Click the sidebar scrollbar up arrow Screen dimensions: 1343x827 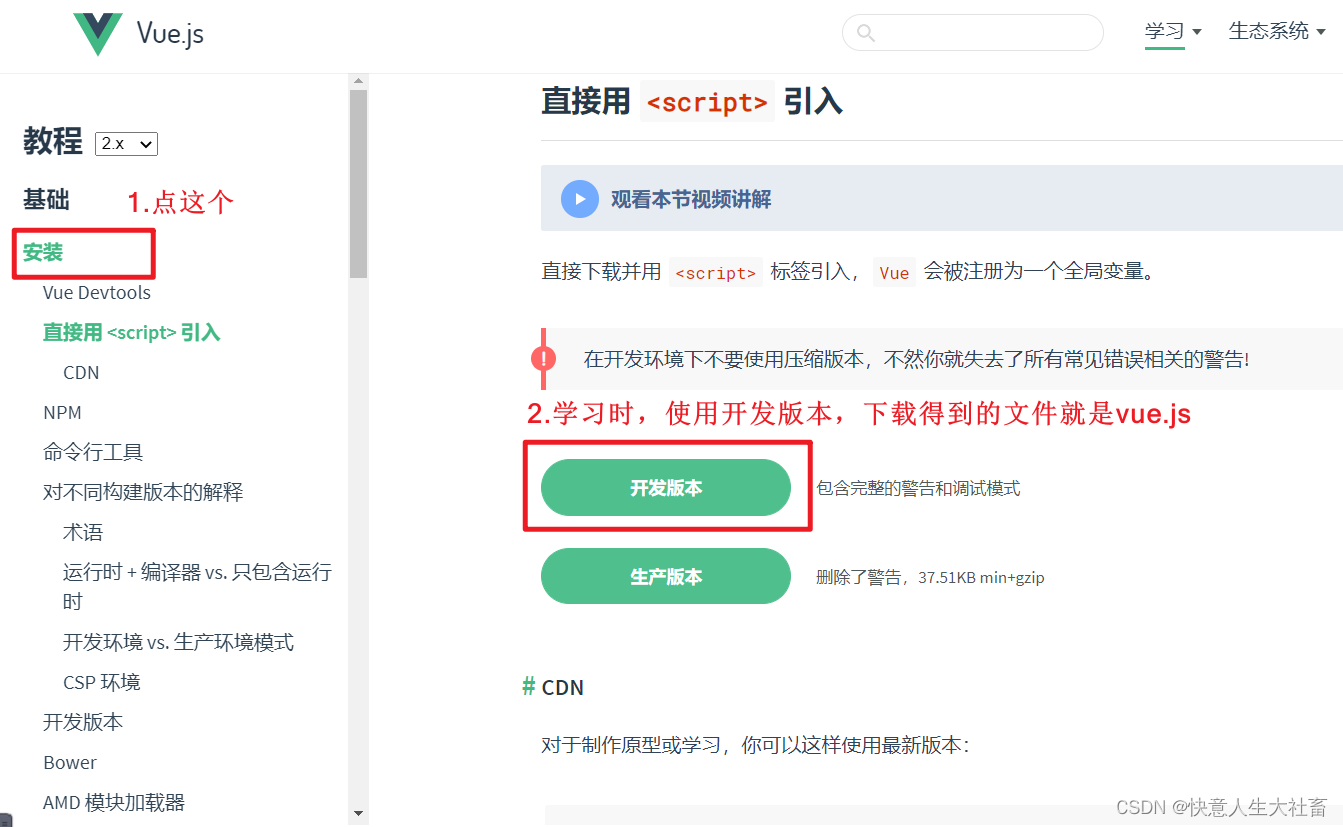[x=358, y=82]
